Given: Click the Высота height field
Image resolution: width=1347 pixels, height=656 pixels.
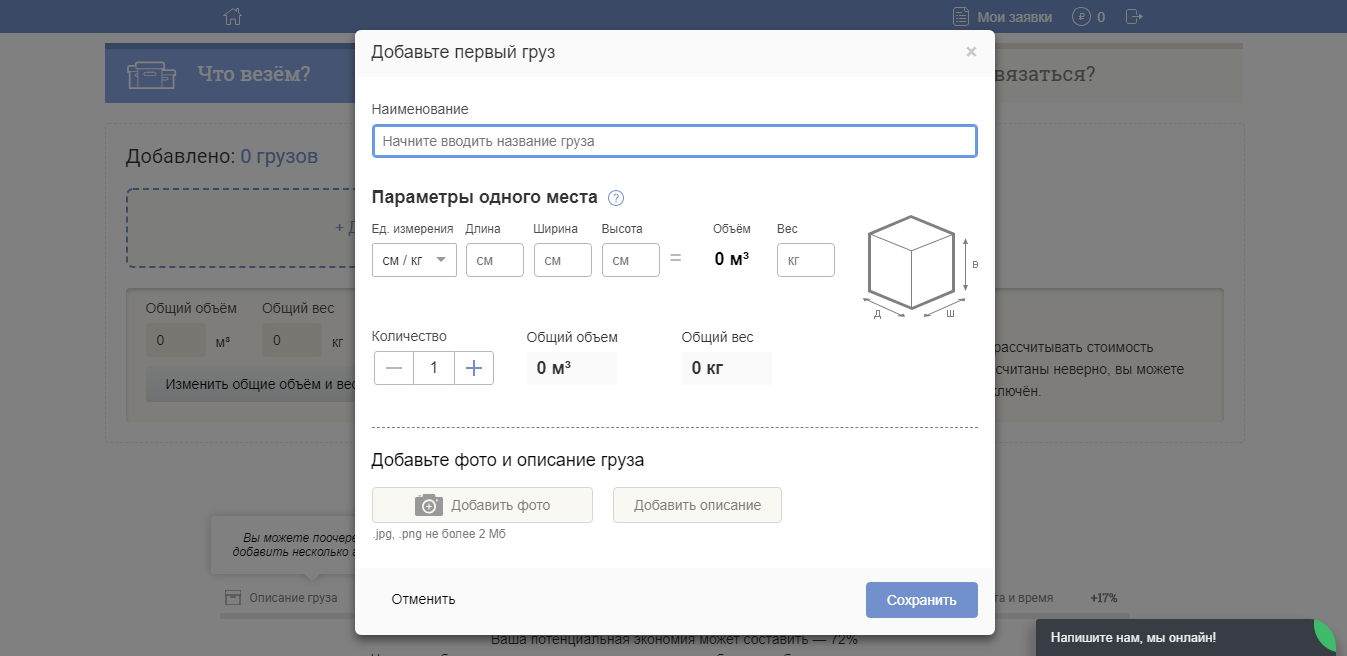Looking at the screenshot, I should tap(631, 260).
